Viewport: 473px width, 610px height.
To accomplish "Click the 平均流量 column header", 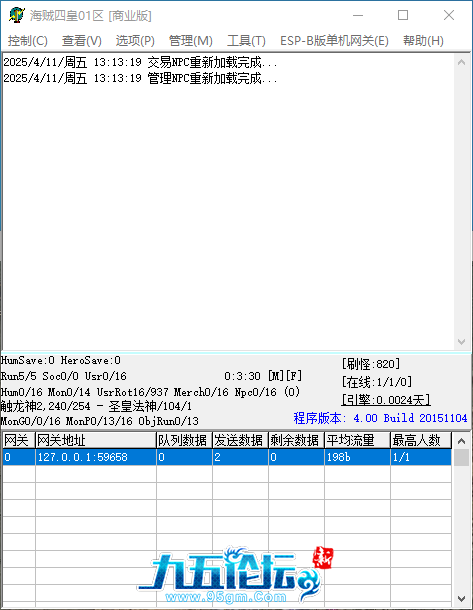I will tap(357, 440).
